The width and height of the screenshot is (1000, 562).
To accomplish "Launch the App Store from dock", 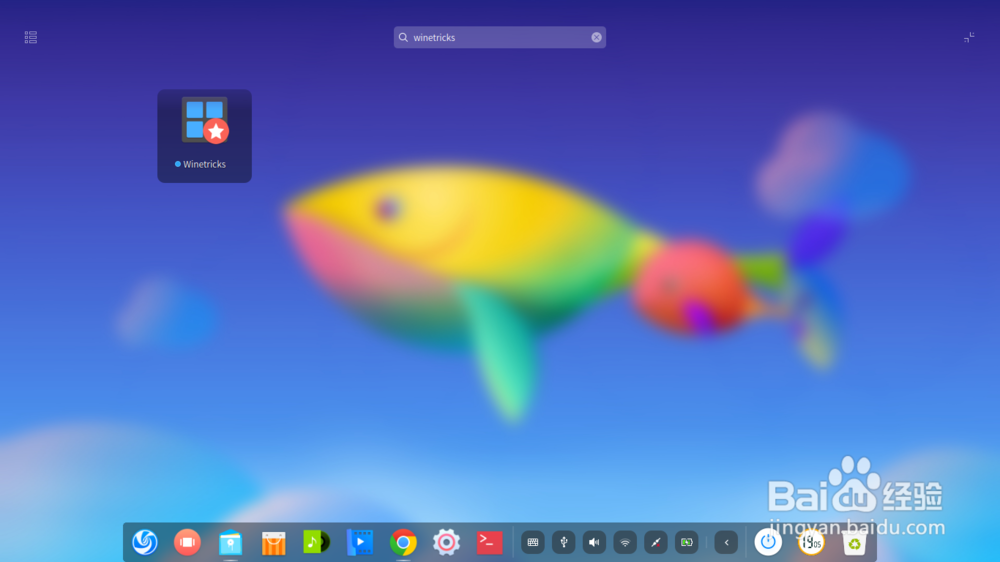I will tap(274, 543).
